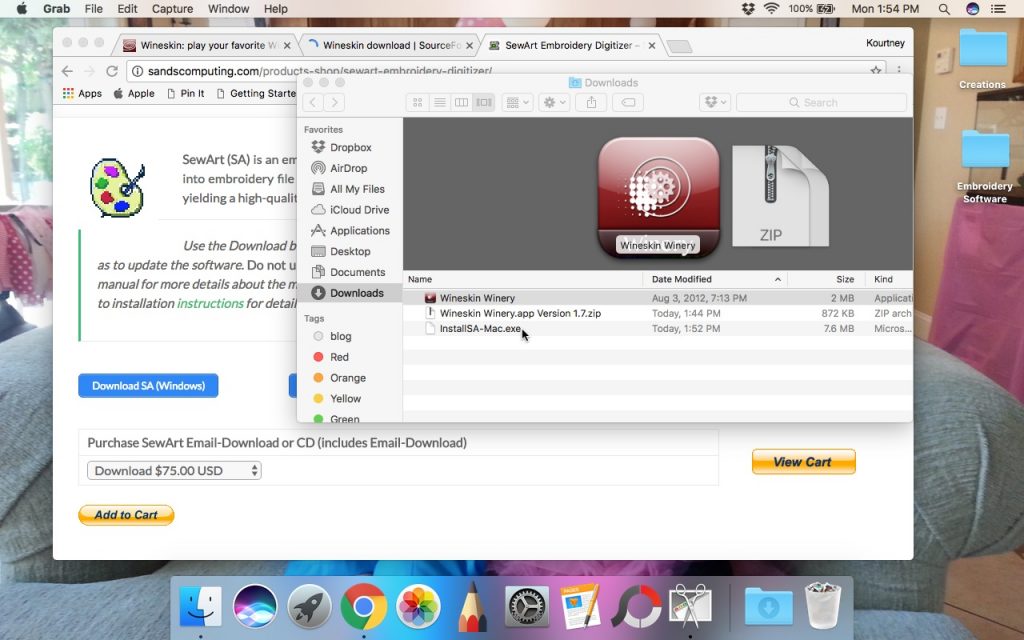
Task: Open the Grab application menu
Action: (x=56, y=9)
